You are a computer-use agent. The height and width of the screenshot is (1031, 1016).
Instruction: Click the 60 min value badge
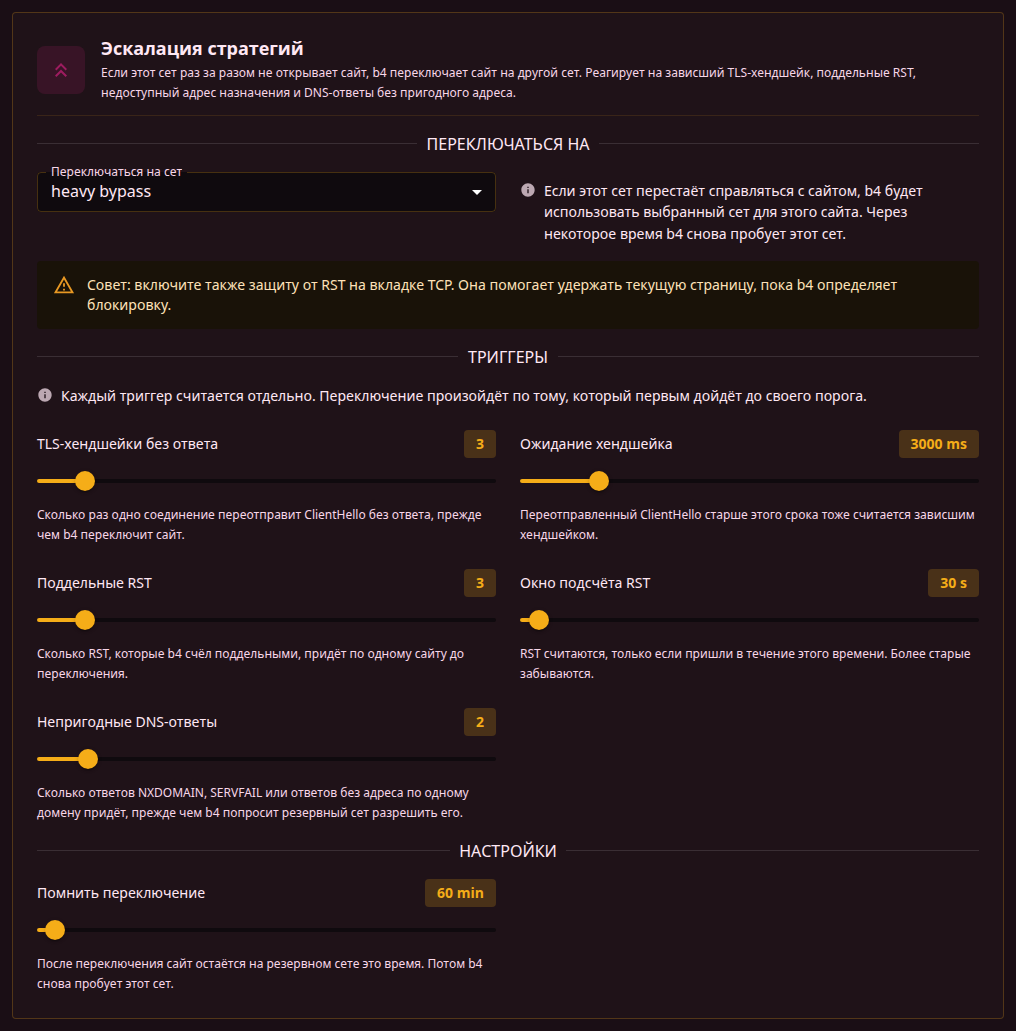460,893
